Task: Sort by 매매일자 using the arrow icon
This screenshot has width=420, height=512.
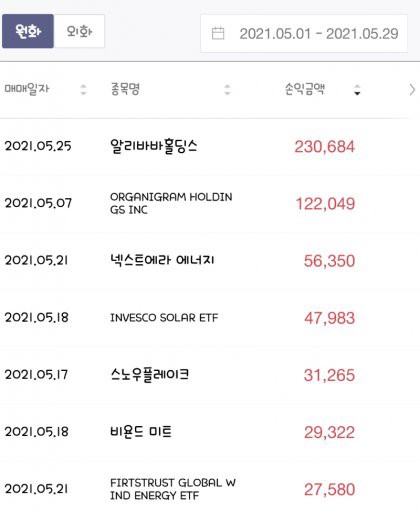Action: click(x=83, y=90)
